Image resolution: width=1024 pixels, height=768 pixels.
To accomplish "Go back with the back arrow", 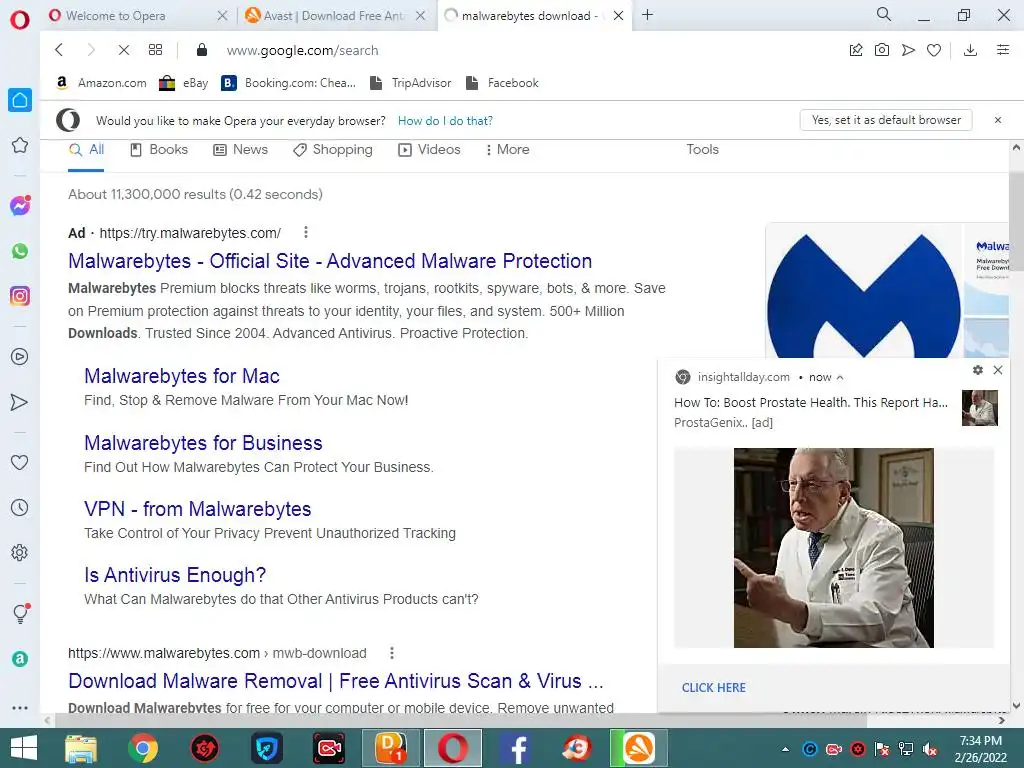I will pos(59,50).
